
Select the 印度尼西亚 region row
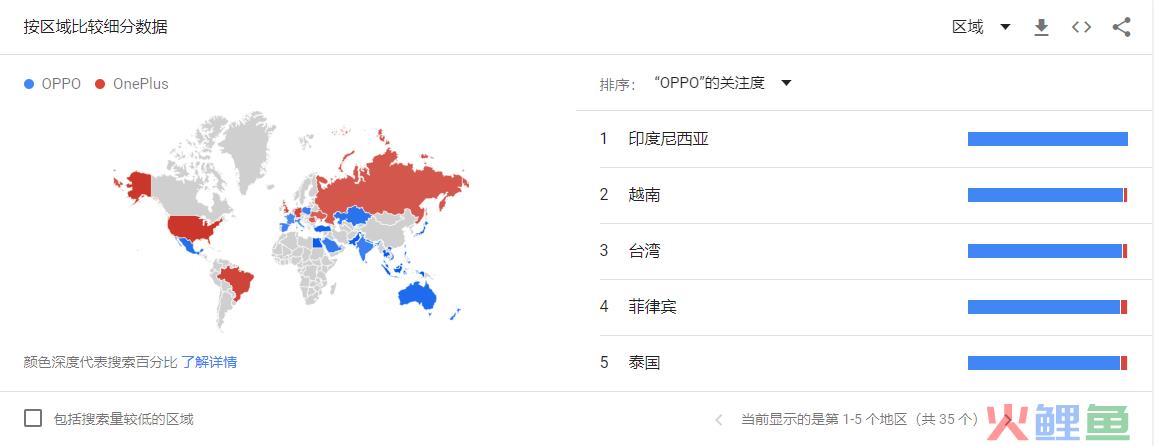[x=863, y=138]
